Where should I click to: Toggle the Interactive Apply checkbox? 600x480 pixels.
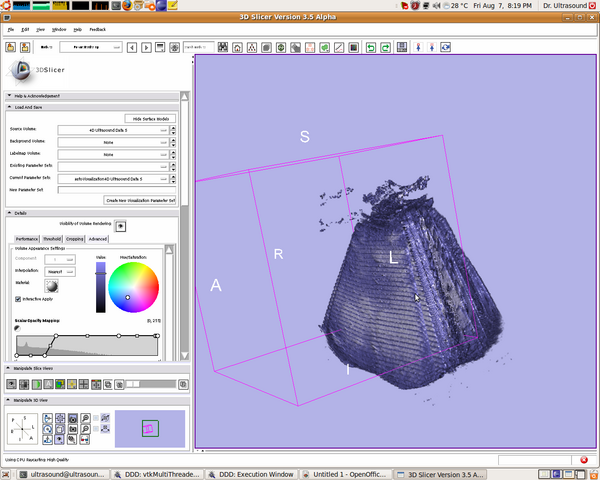18,299
